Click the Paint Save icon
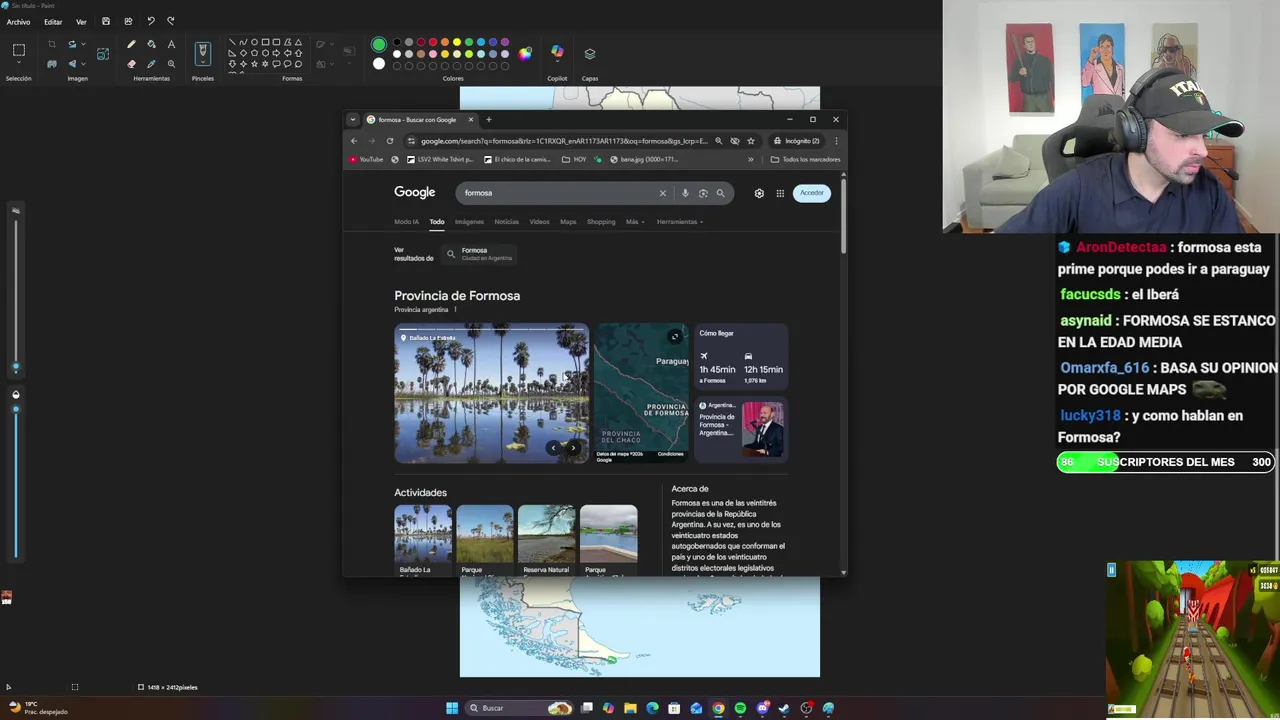The height and width of the screenshot is (720, 1280). point(106,21)
